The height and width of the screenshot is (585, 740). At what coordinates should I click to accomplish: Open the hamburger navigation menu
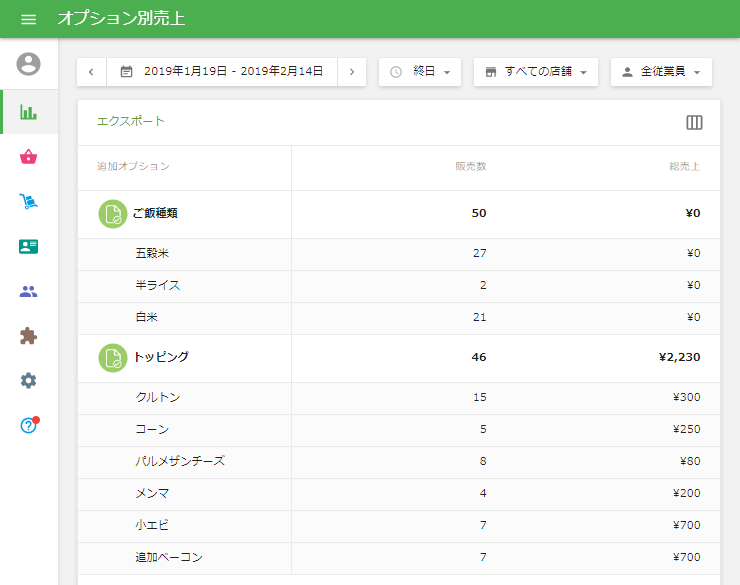coord(28,19)
